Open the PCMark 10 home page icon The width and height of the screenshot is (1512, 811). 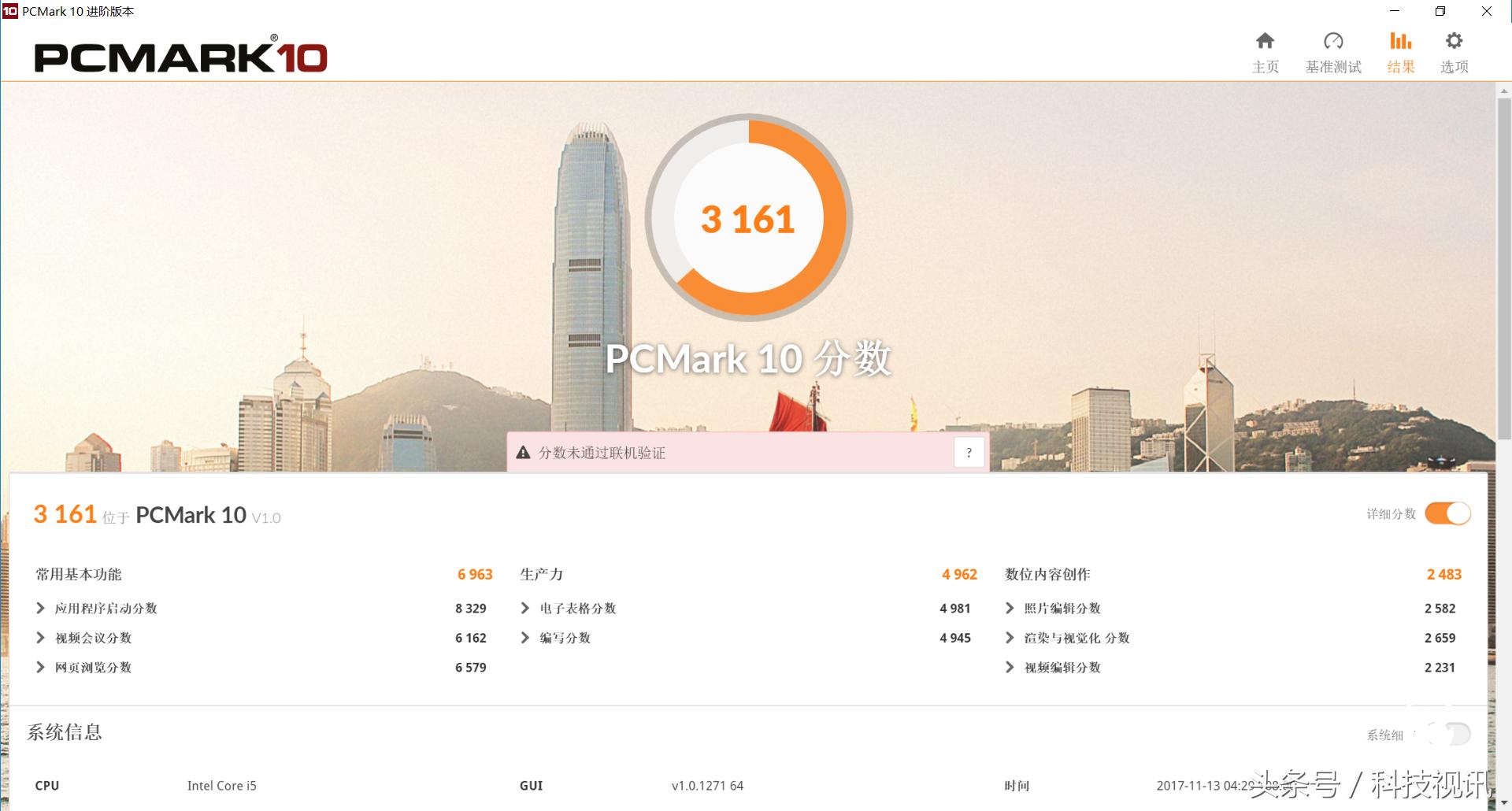pos(1265,39)
